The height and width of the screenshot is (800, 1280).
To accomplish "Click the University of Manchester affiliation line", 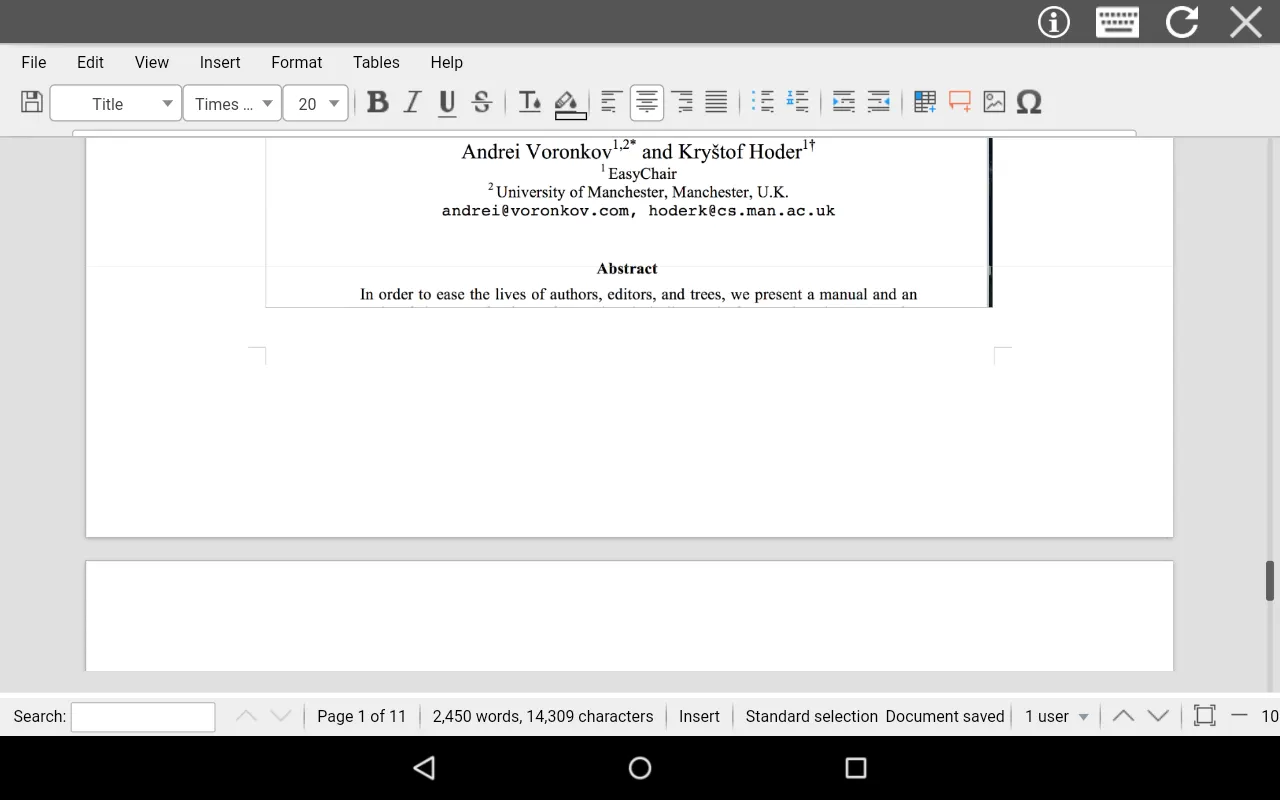I will tap(638, 191).
